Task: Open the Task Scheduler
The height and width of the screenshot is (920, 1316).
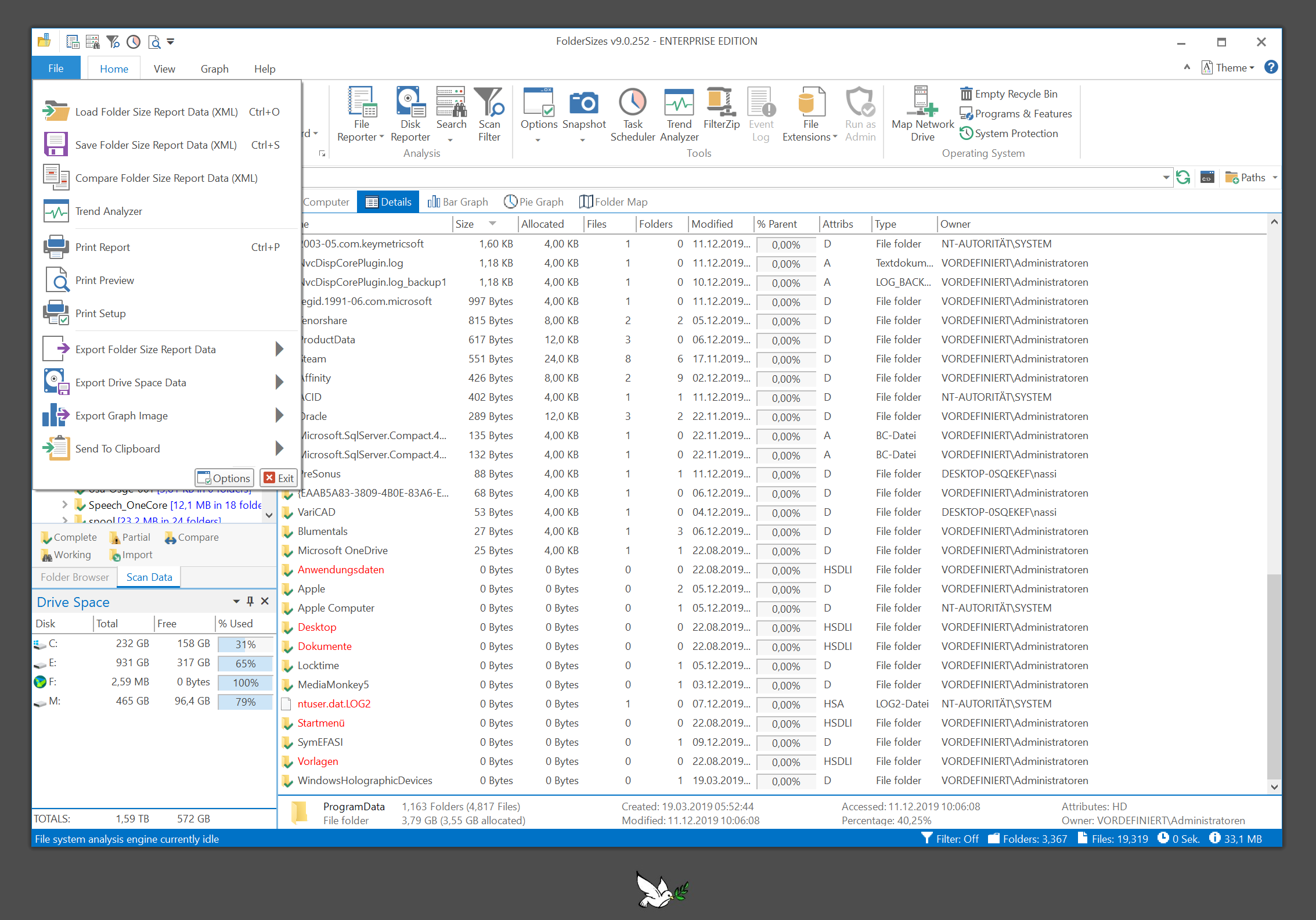Action: click(633, 114)
